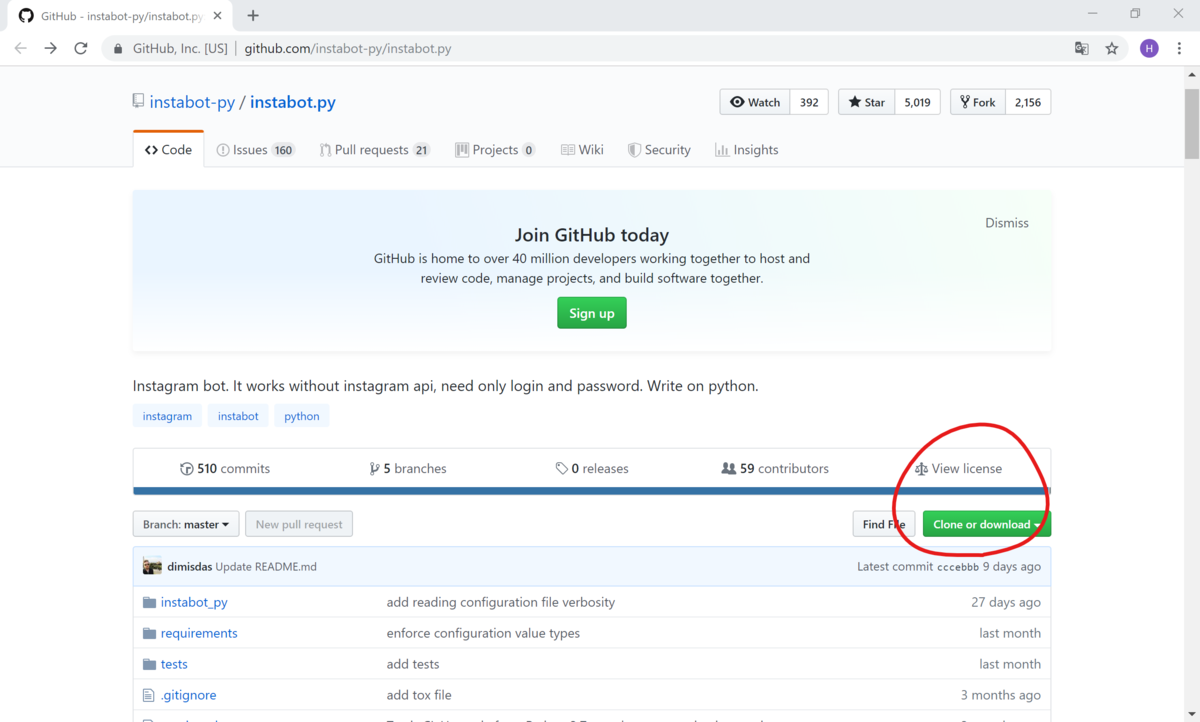Open the 2,156 forks count
Image resolution: width=1200 pixels, height=722 pixels.
point(1028,102)
